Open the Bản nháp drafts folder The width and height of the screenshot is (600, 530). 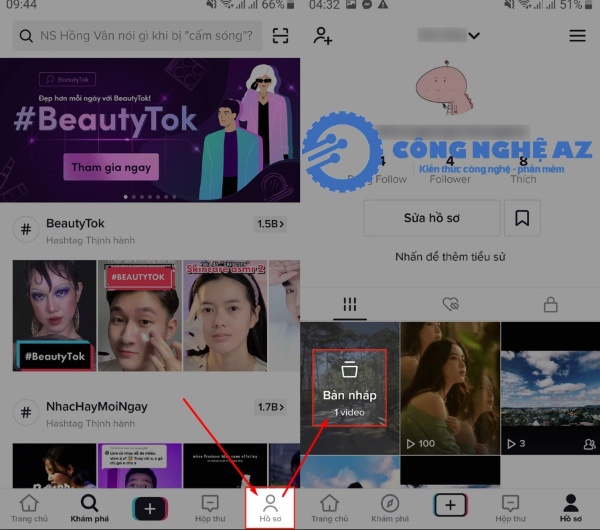click(x=349, y=388)
